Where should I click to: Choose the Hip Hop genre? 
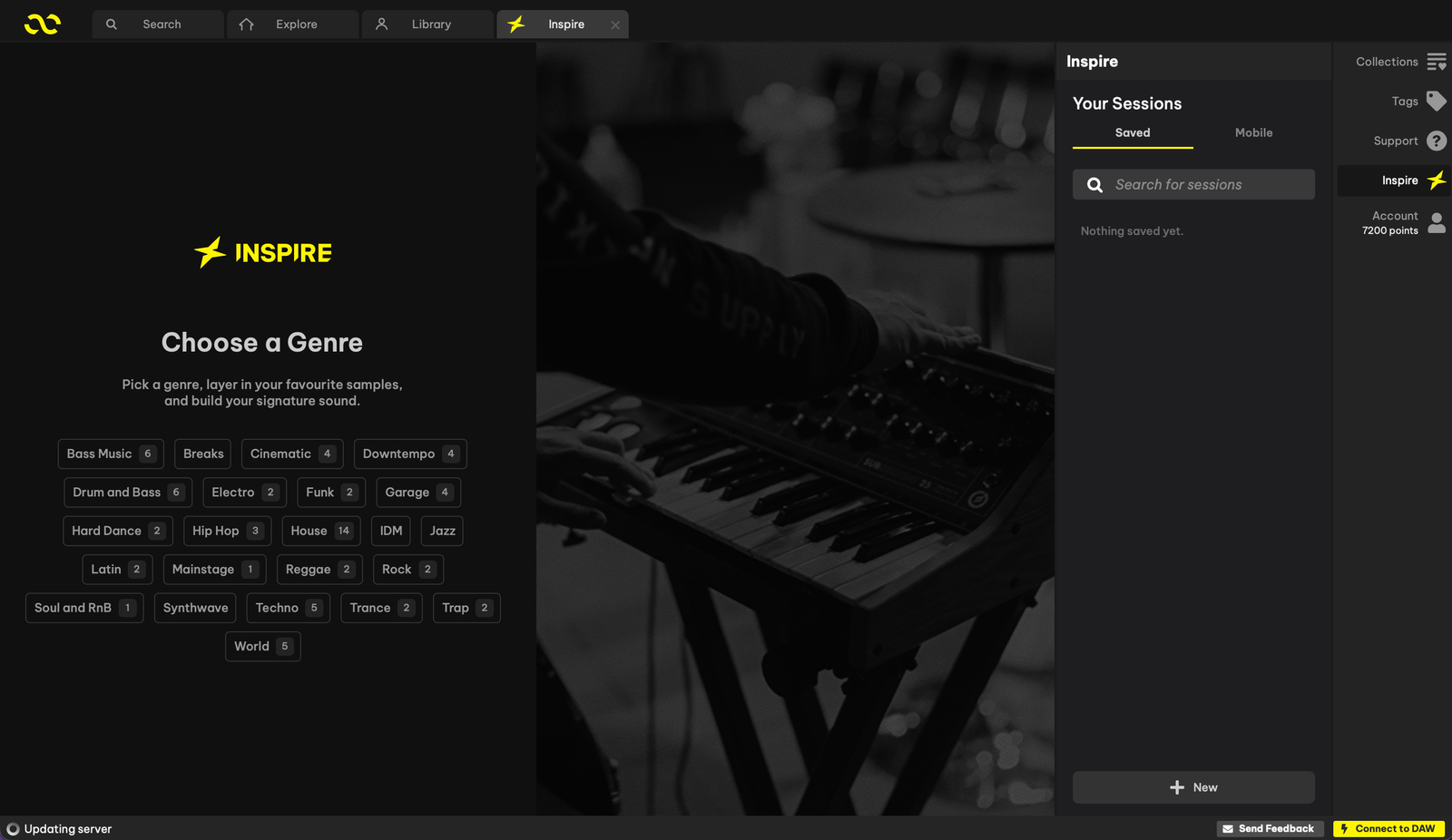coord(227,531)
